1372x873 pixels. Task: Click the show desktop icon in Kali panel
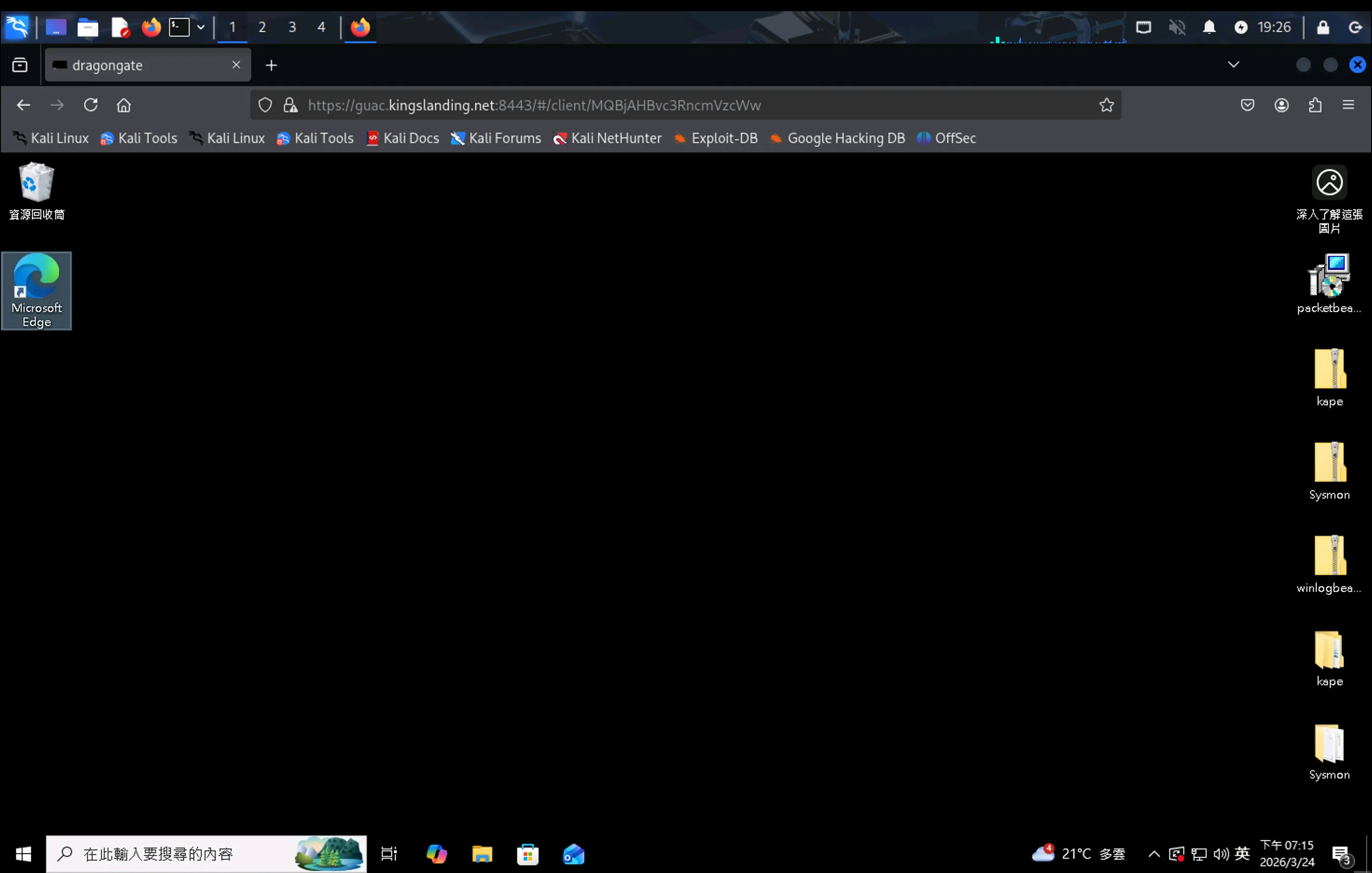pyautogui.click(x=56, y=27)
